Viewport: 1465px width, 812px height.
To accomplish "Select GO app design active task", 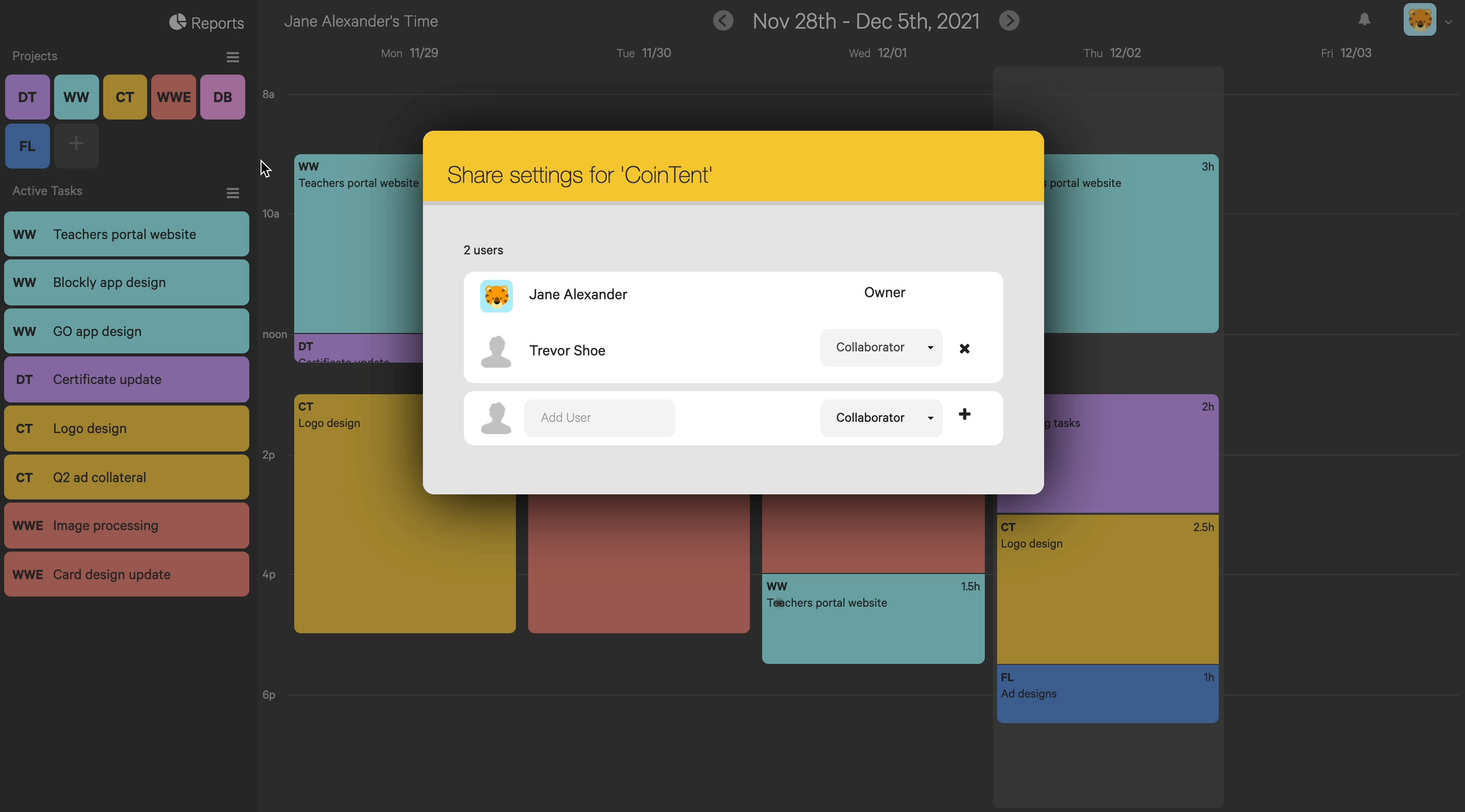I will click(x=126, y=331).
